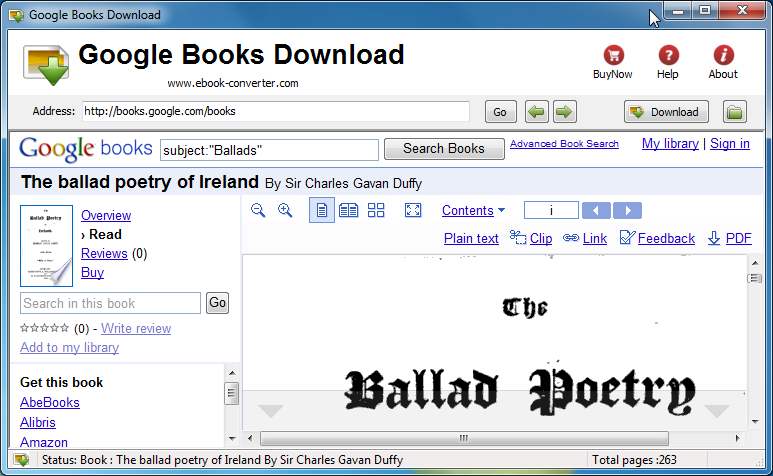Viewport: 773px width, 476px height.
Task: Open the AbeBooks seller link
Action: tap(50, 403)
